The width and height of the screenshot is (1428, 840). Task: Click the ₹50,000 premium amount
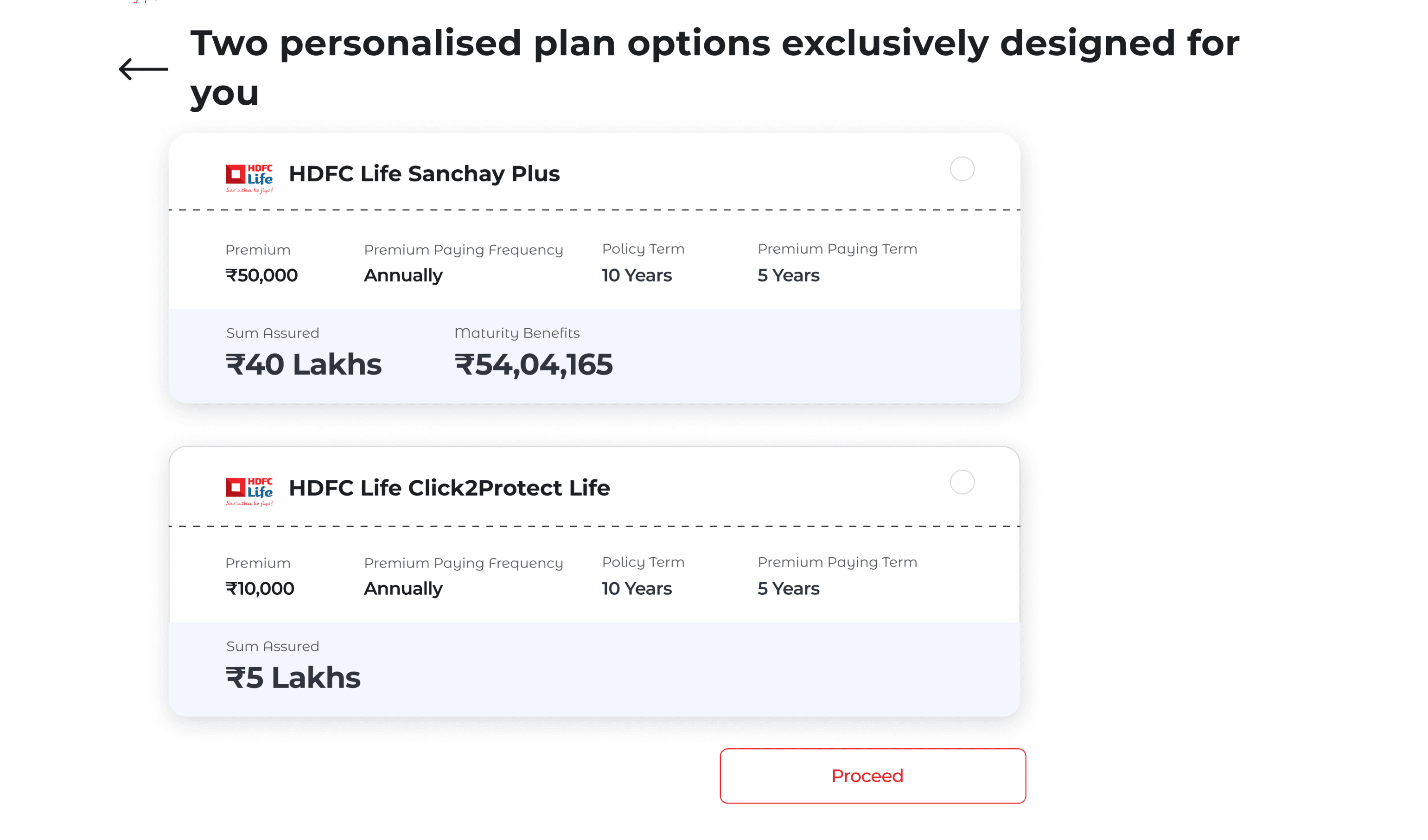coord(261,275)
